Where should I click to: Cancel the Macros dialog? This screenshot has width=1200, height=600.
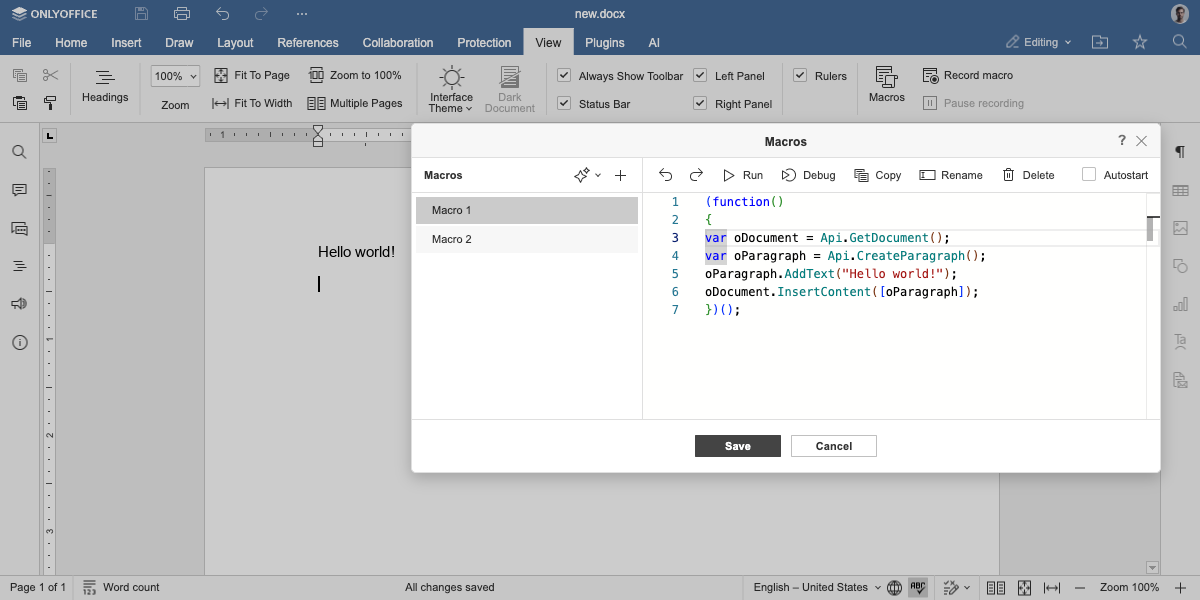pos(833,446)
